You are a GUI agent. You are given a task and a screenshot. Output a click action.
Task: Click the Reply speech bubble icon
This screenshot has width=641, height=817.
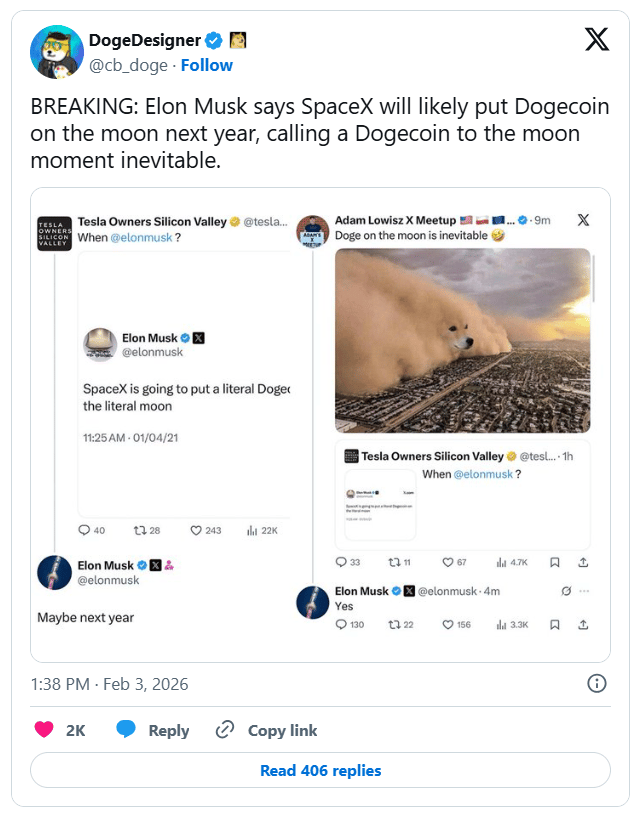click(126, 730)
